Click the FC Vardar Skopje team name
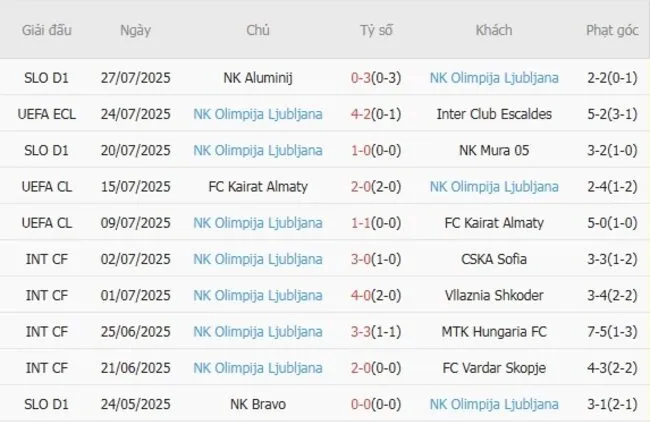This screenshot has height=425, width=650. pos(494,367)
